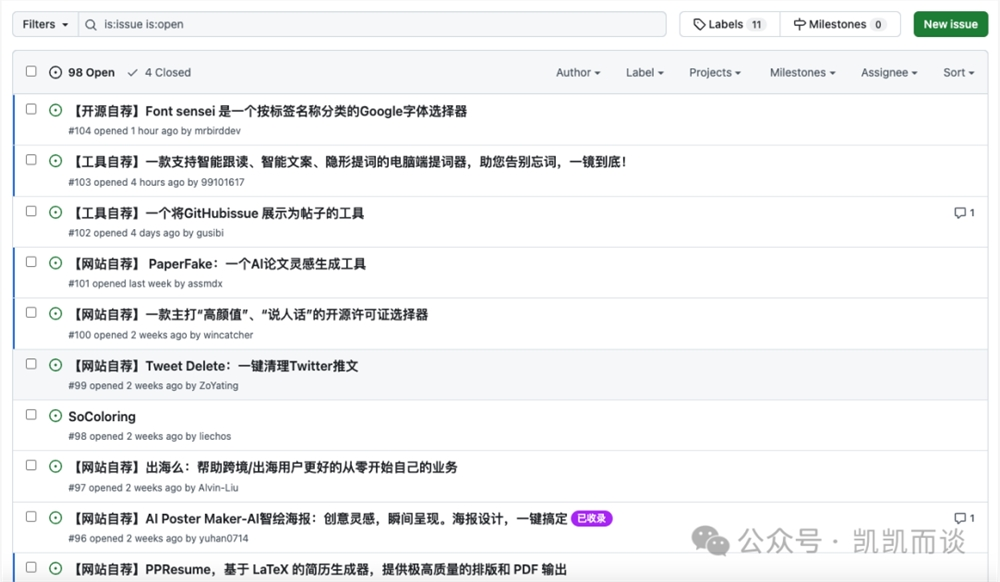Click the Labels tag icon in the header
This screenshot has height=582, width=1000.
(701, 23)
